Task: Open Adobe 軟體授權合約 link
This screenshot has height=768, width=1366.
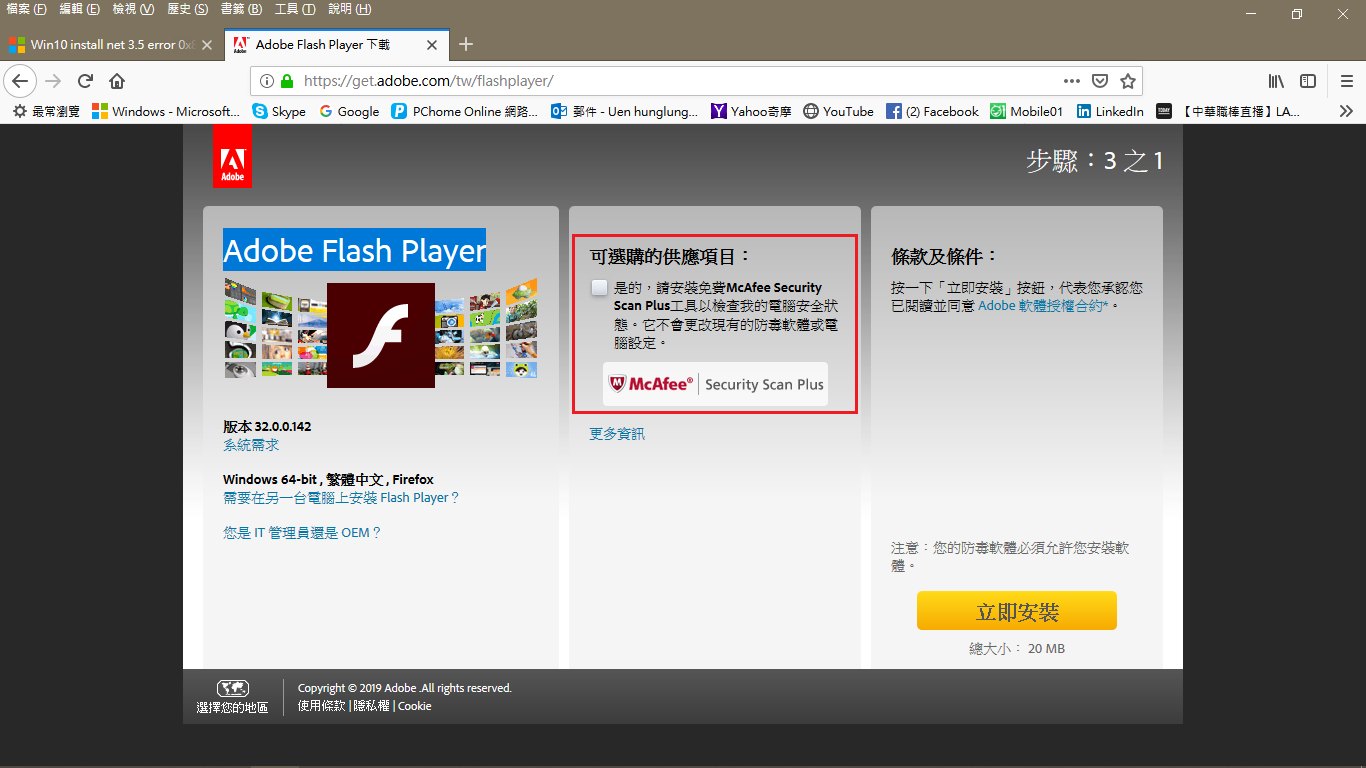Action: (x=1043, y=305)
